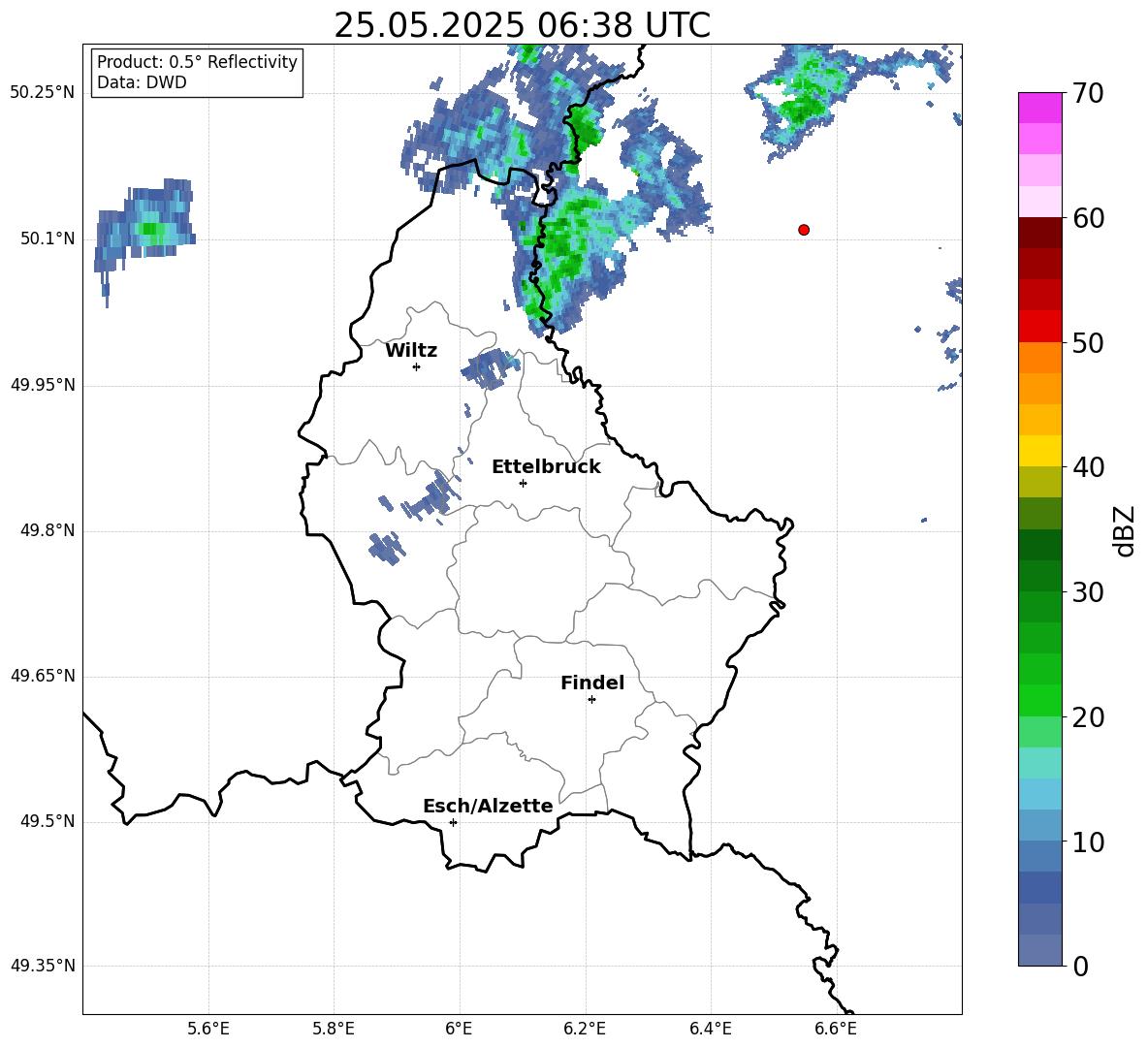Click the 70 tick on the colorbar
The width and height of the screenshot is (1148, 1048).
coord(1088,93)
